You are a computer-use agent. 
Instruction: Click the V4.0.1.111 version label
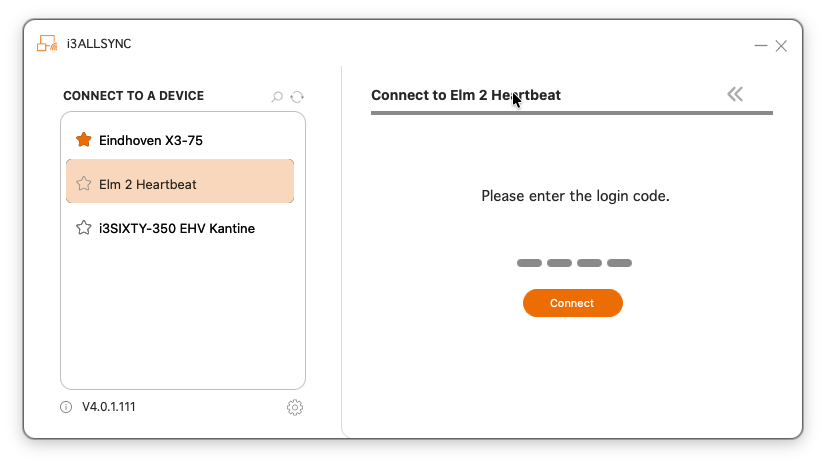tap(108, 407)
